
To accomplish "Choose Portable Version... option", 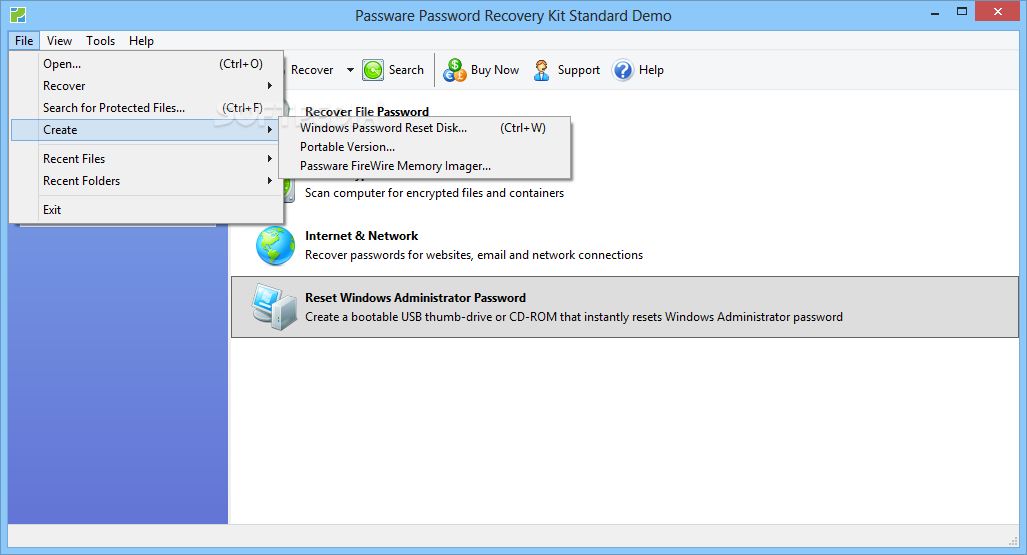I will (424, 147).
